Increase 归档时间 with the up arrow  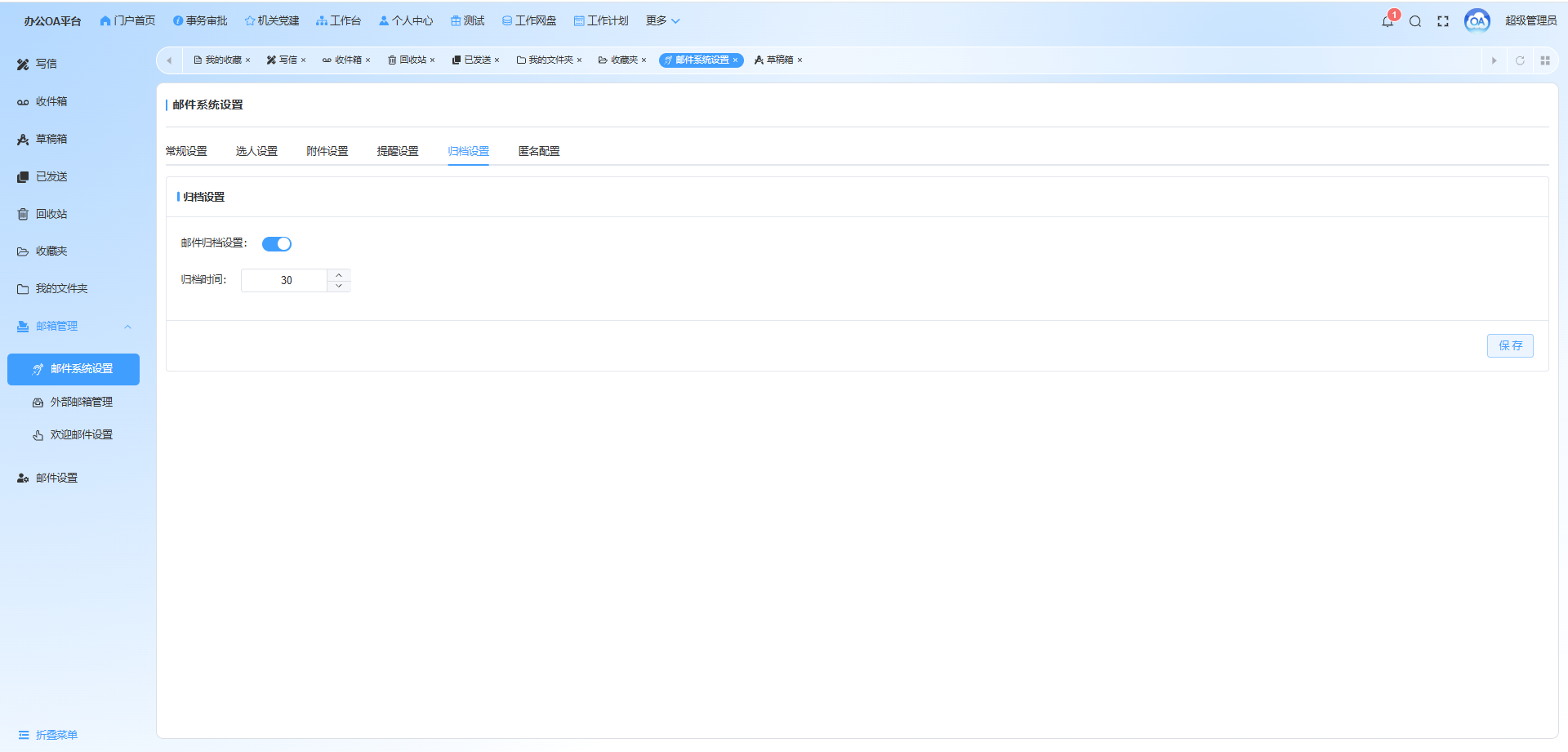339,275
